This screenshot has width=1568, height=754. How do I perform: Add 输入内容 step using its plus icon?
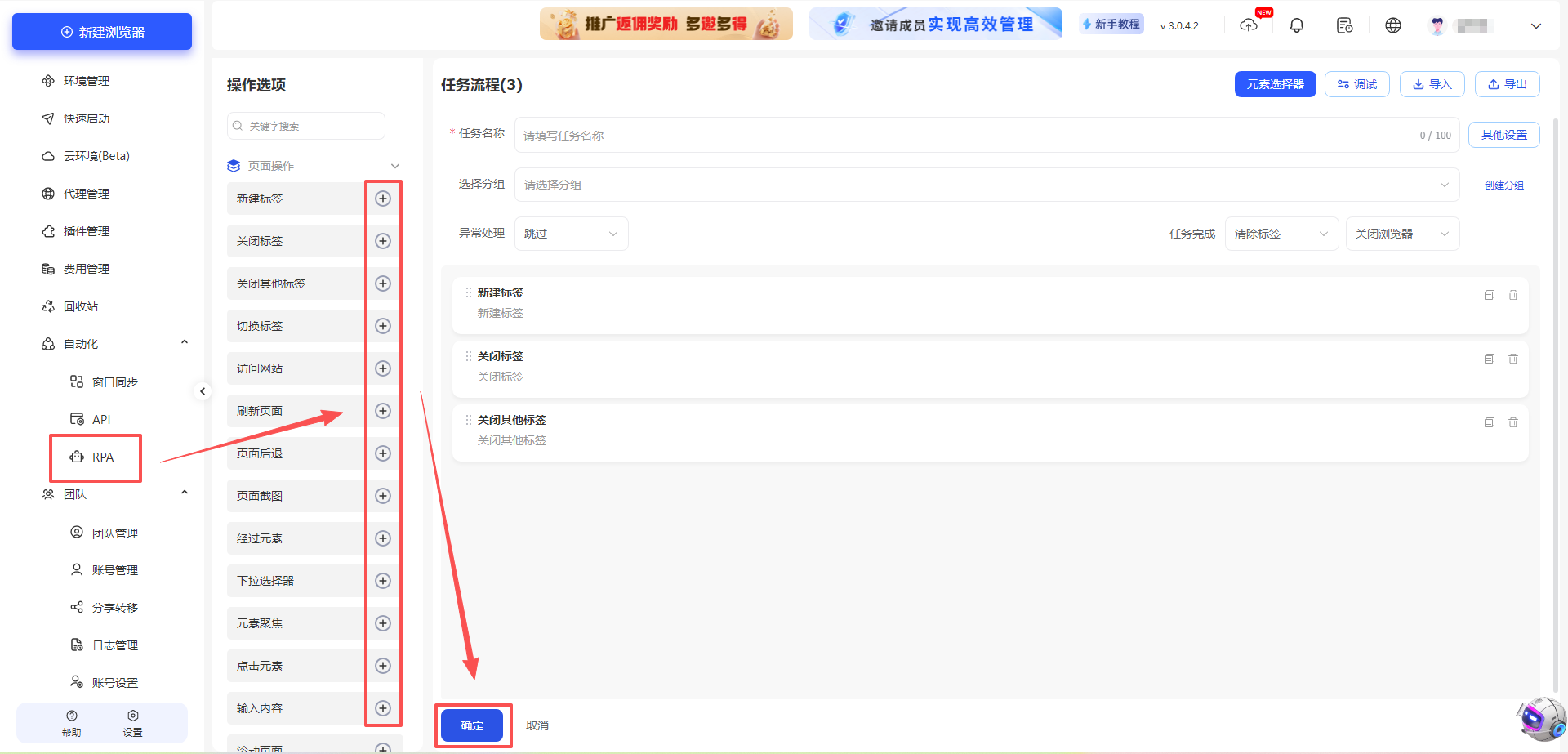(383, 708)
